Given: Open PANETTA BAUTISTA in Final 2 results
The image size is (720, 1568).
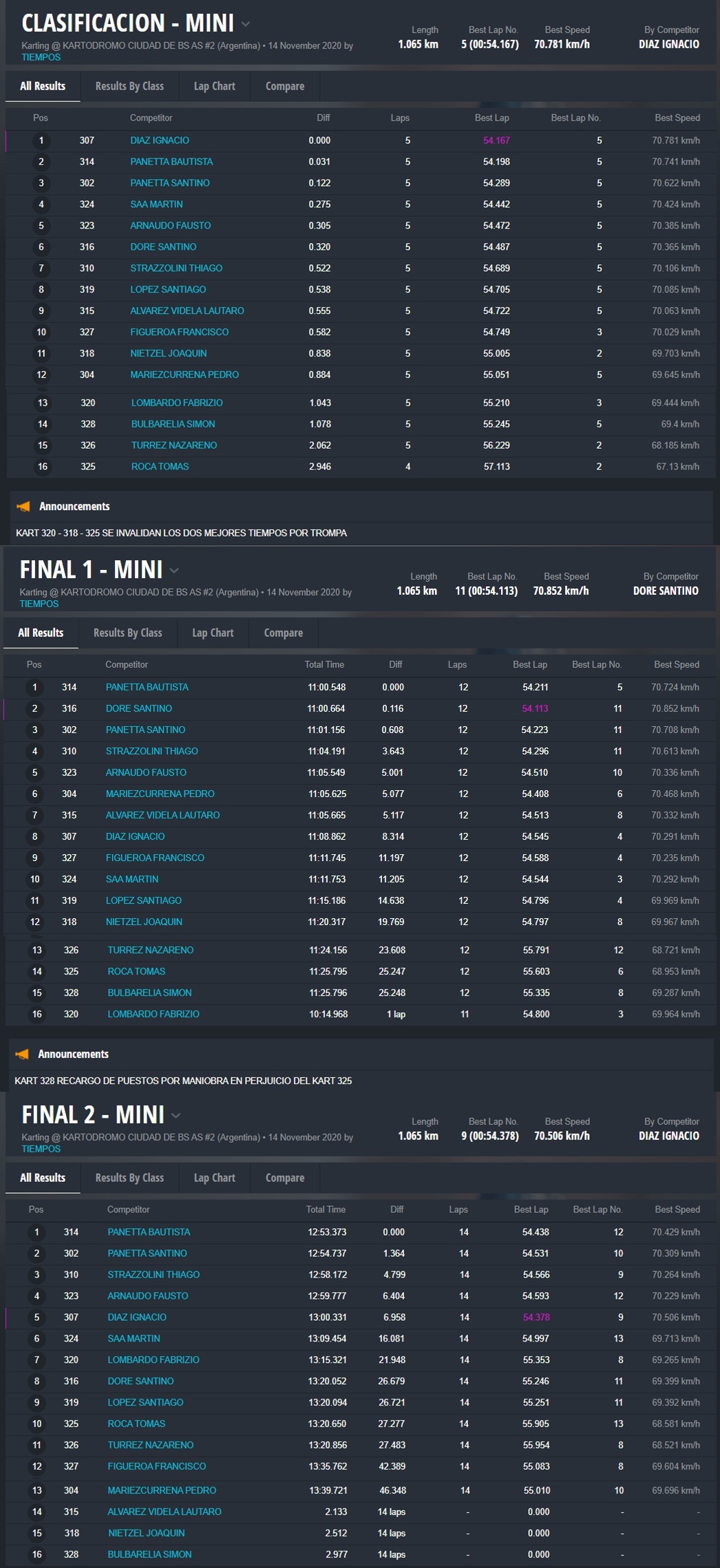Looking at the screenshot, I should [149, 1232].
